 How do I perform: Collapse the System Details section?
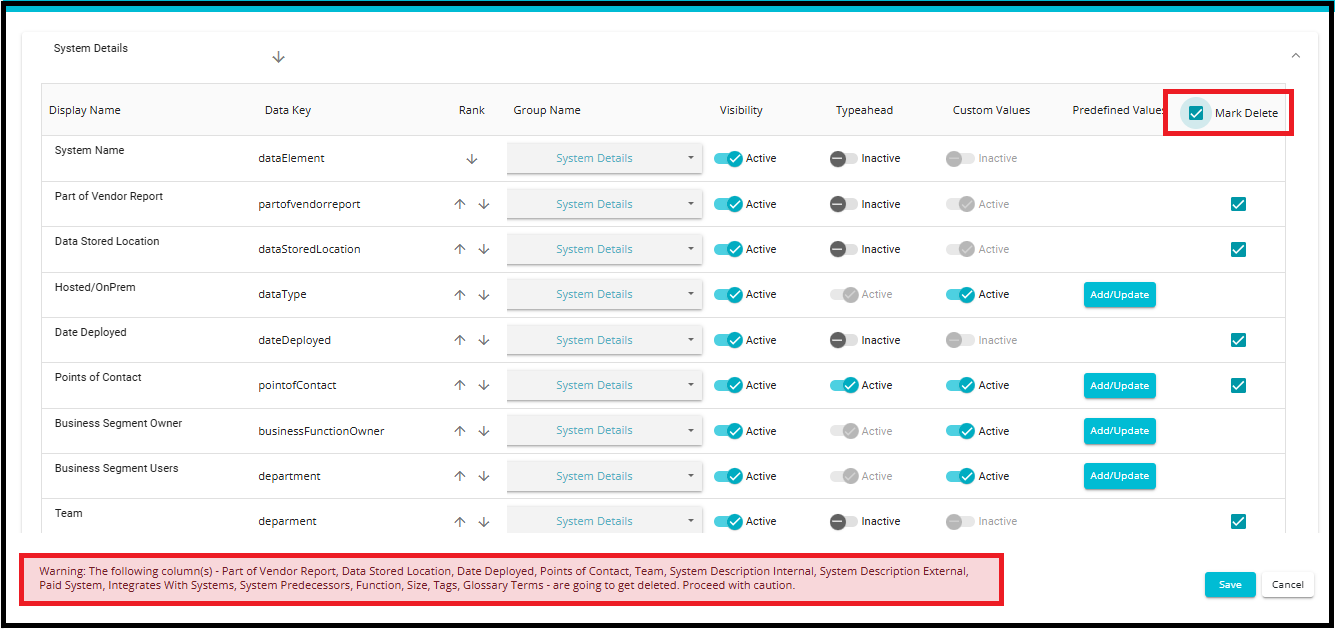point(1296,56)
